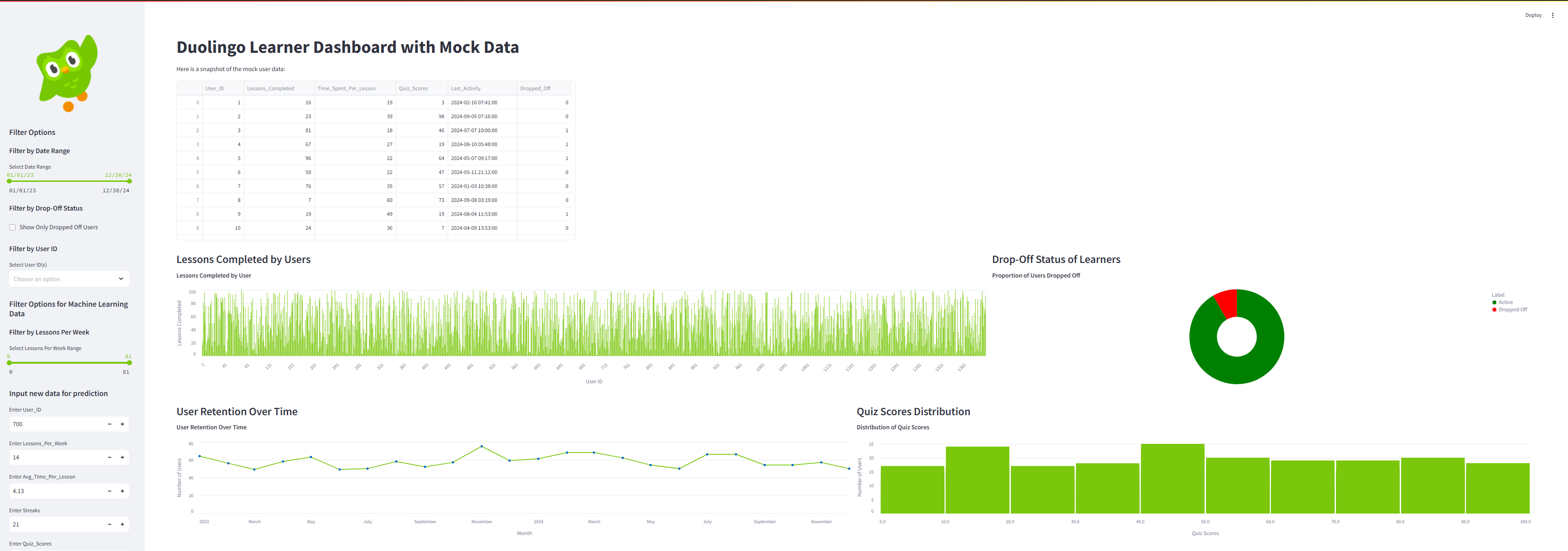This screenshot has height=551, width=1568.
Task: Focus the Avg_Time_Per_Lesson input showing 4.13
Action: (56, 491)
